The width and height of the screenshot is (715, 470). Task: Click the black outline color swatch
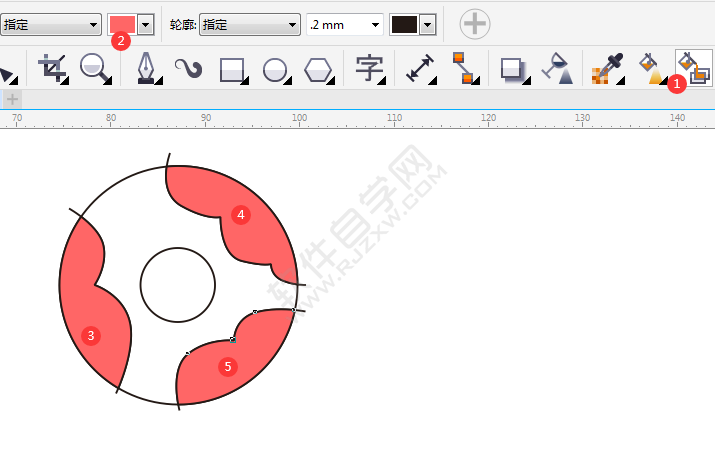(x=404, y=24)
